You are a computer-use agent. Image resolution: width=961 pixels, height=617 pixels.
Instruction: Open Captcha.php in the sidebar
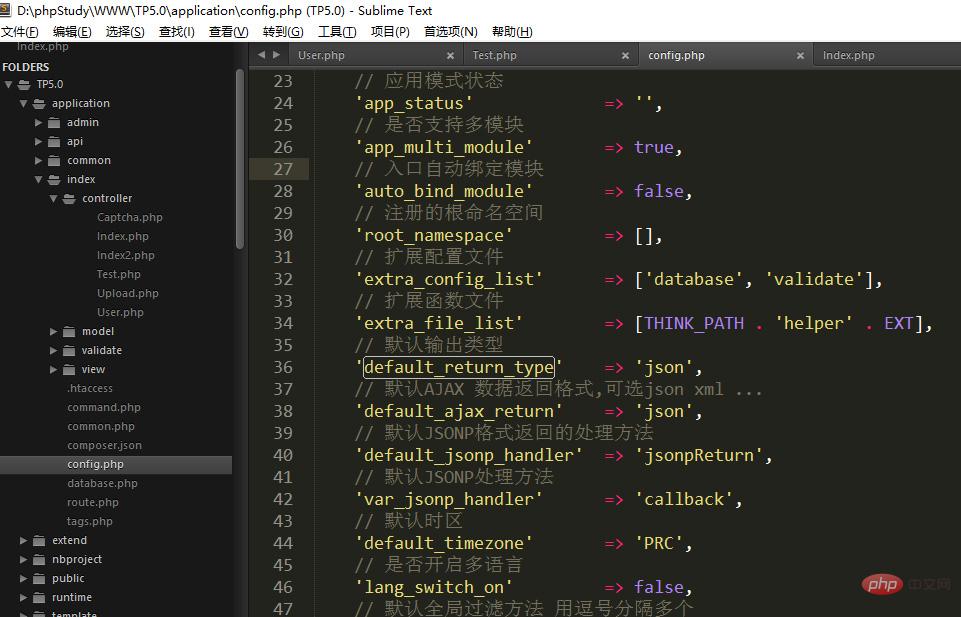tap(130, 218)
